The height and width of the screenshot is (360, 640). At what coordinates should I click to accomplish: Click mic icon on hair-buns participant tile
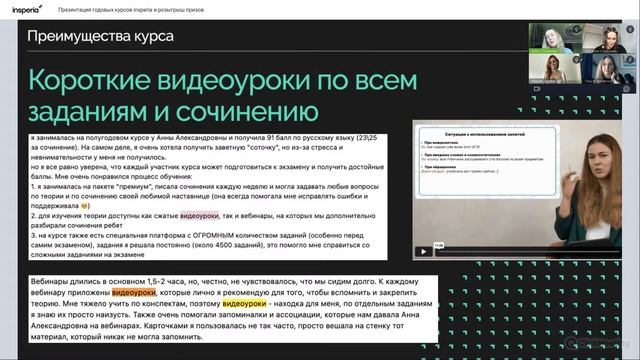pyautogui.click(x=630, y=29)
